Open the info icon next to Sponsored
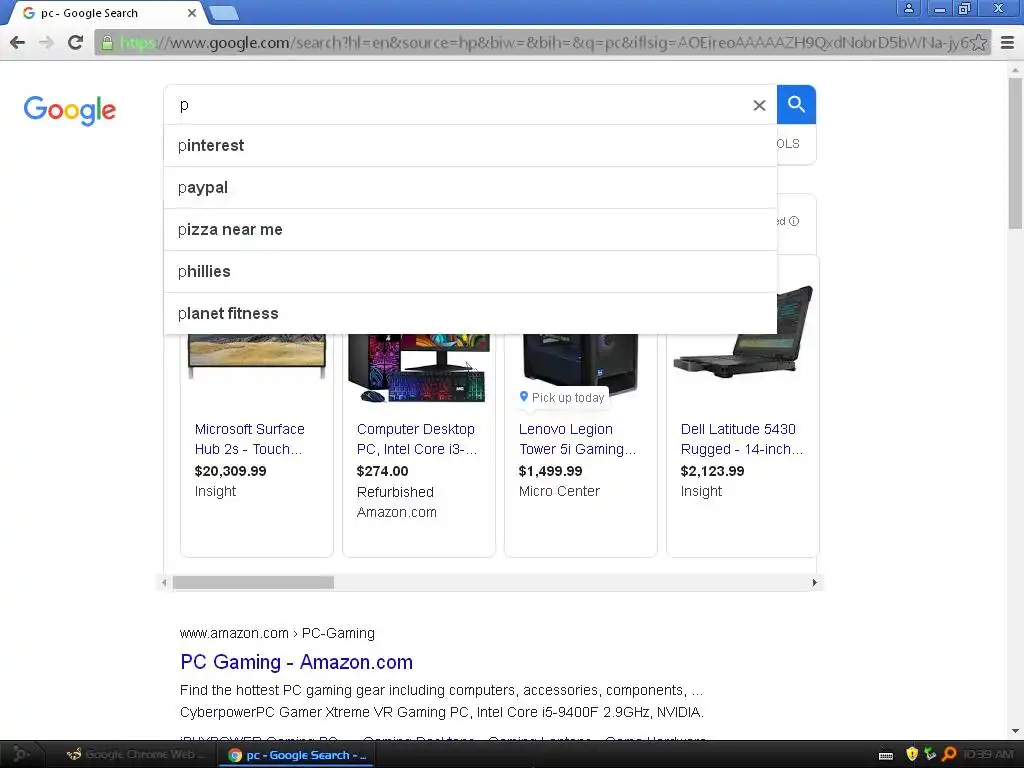The height and width of the screenshot is (768, 1024). coord(793,221)
